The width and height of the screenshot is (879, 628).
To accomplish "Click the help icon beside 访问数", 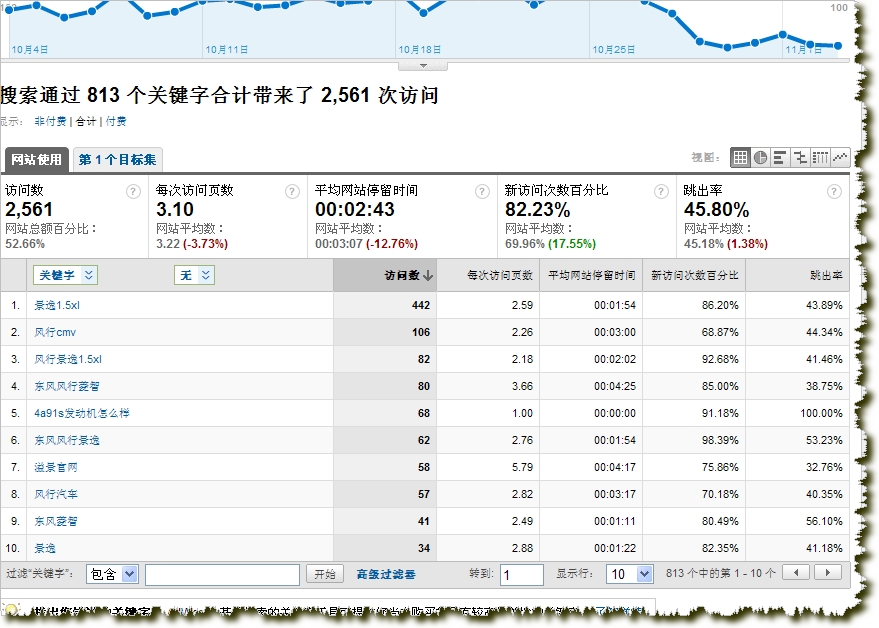I will 133,192.
